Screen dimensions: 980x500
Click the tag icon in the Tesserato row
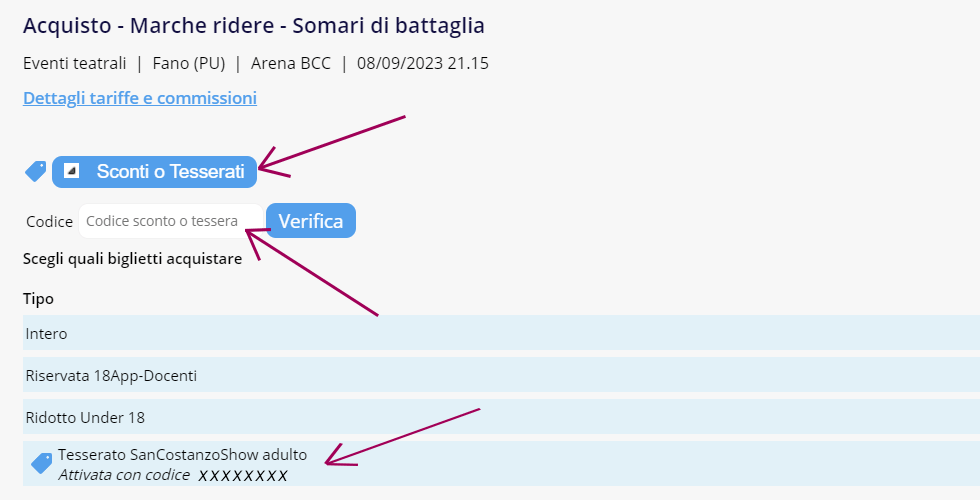[x=41, y=463]
